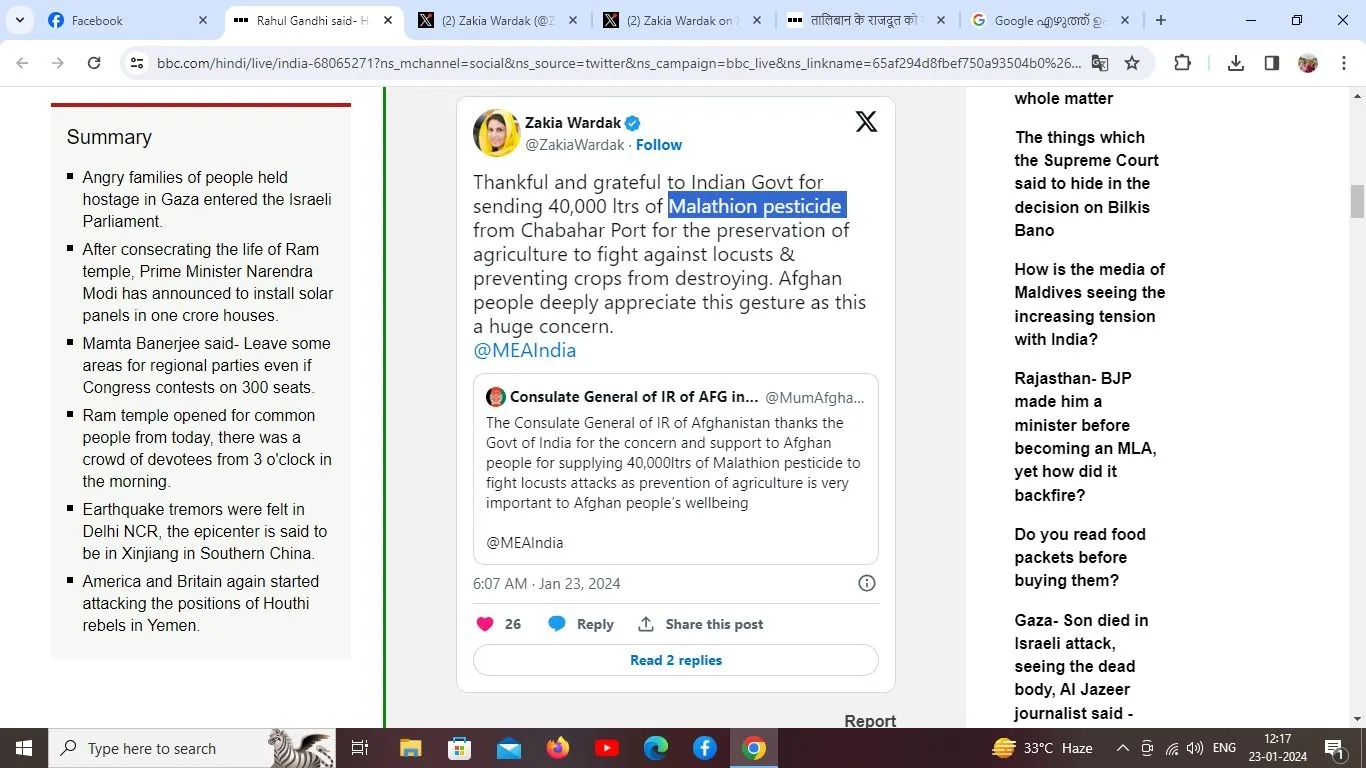Viewport: 1366px width, 768px height.
Task: View site information icon in address bar
Action: (137, 63)
